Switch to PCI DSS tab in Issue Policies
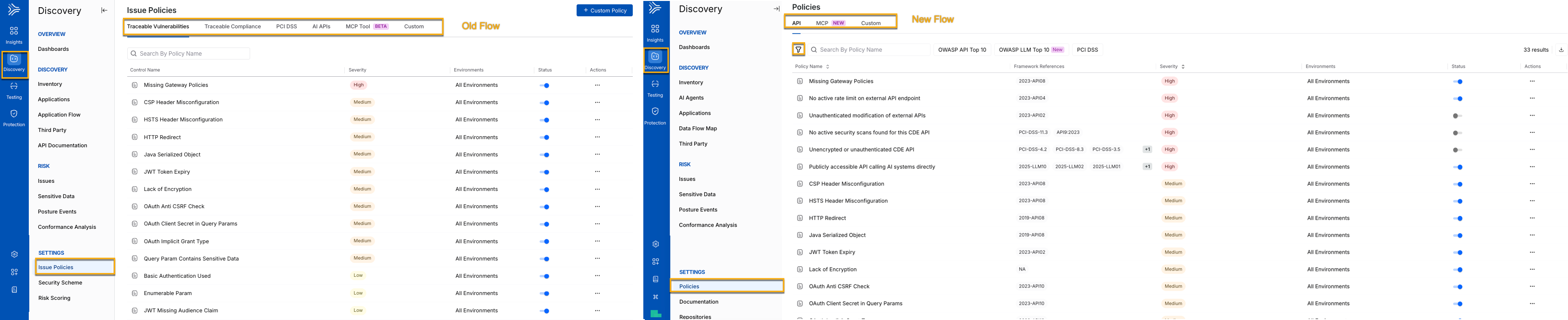 pyautogui.click(x=286, y=27)
